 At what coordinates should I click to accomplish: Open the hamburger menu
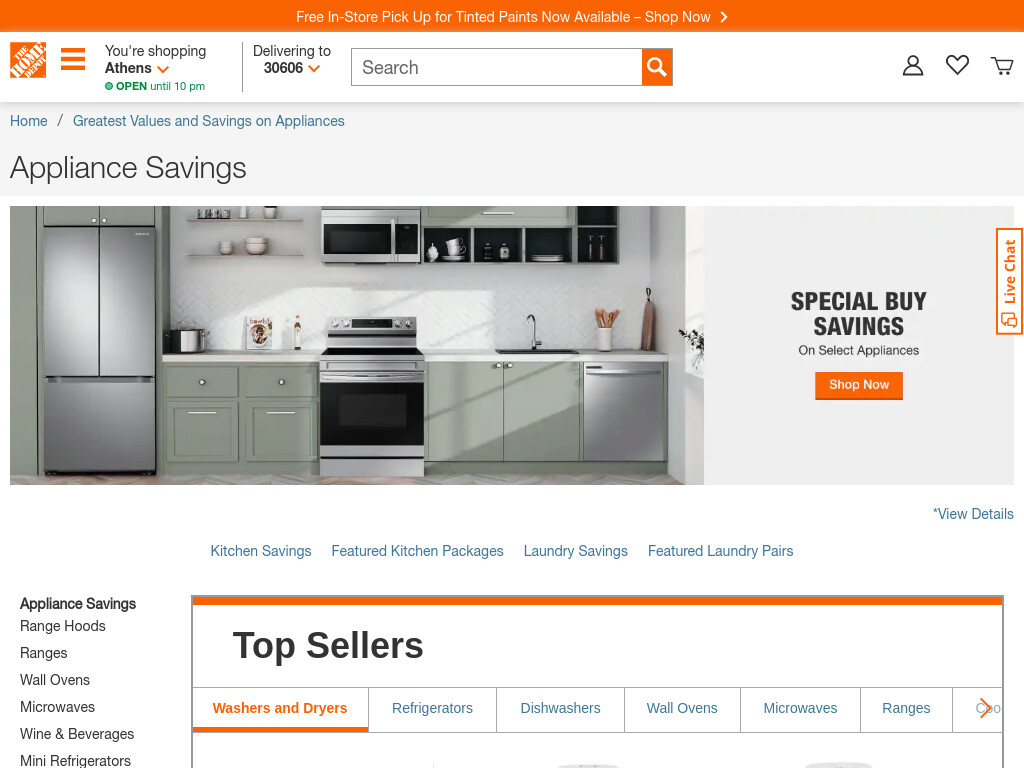(x=73, y=59)
